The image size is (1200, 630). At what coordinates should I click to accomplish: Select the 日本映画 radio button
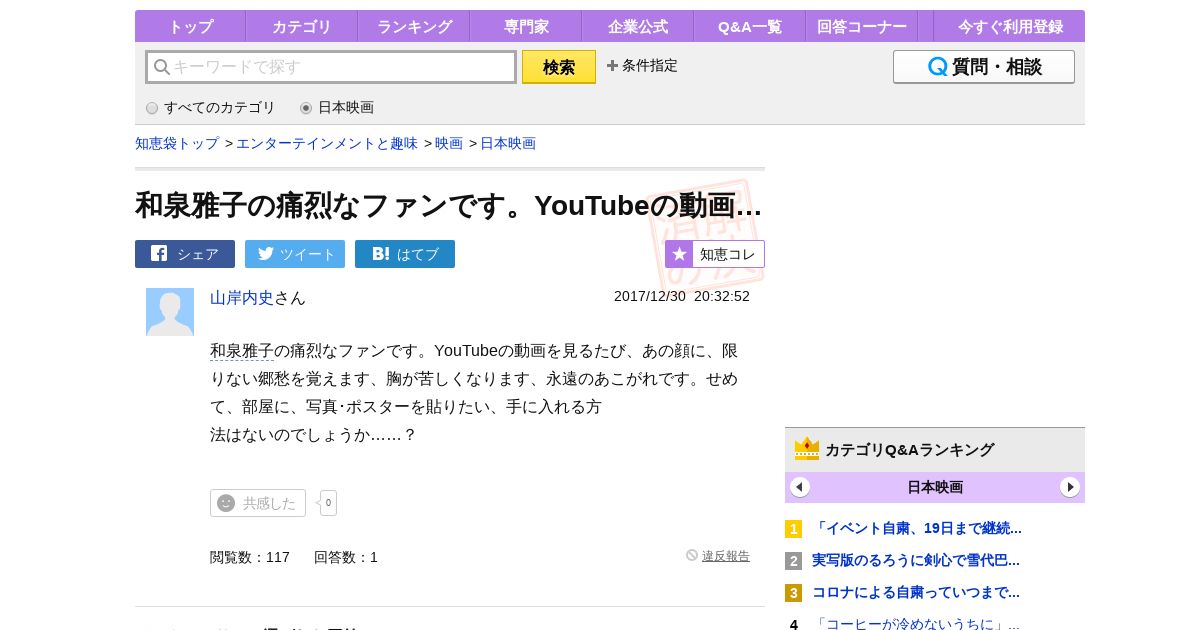(306, 108)
